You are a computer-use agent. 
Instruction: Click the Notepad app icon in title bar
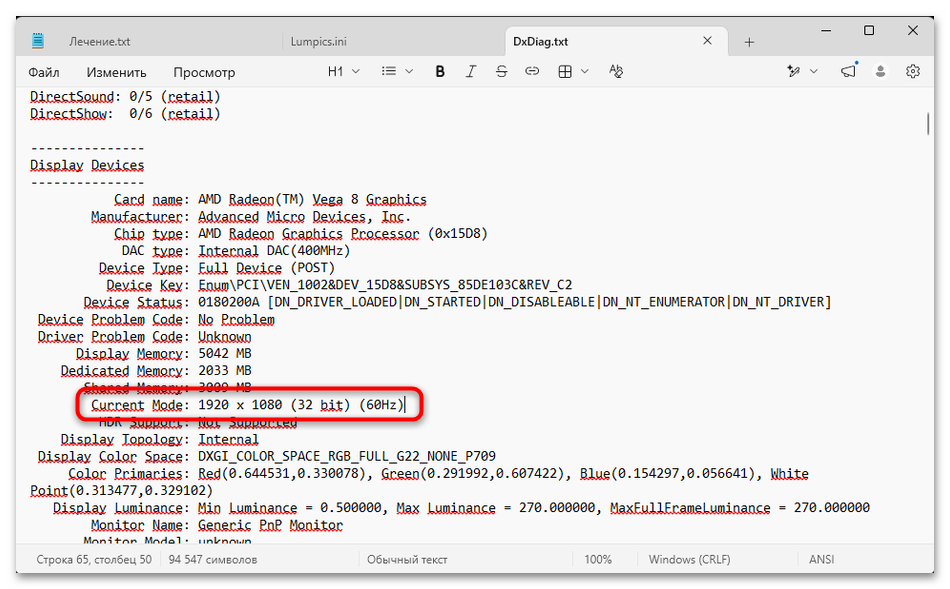38,41
